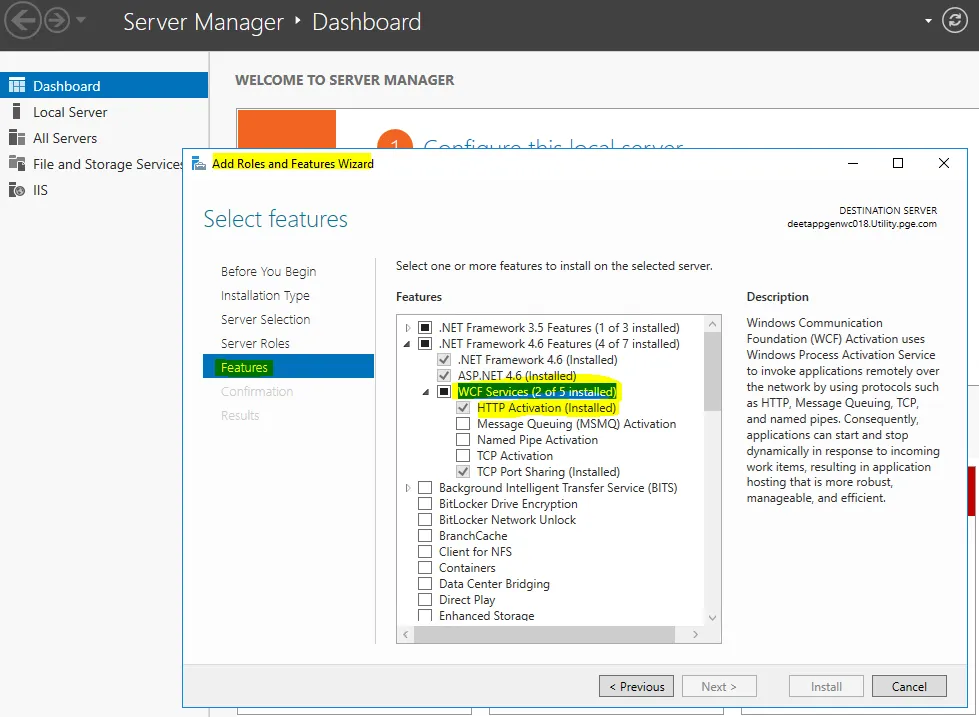Select .NET Framework 4.6 (Installed) row text

(537, 360)
